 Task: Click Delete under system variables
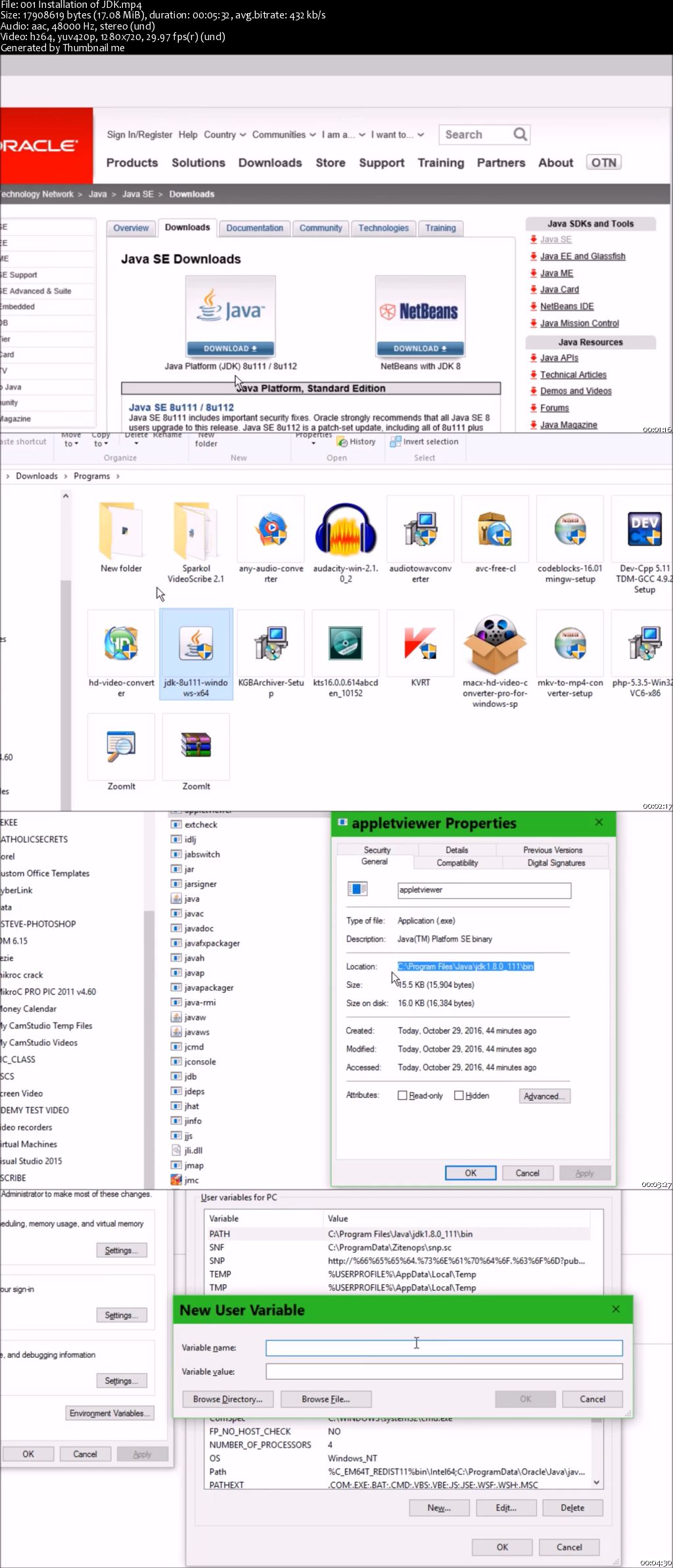[572, 1508]
